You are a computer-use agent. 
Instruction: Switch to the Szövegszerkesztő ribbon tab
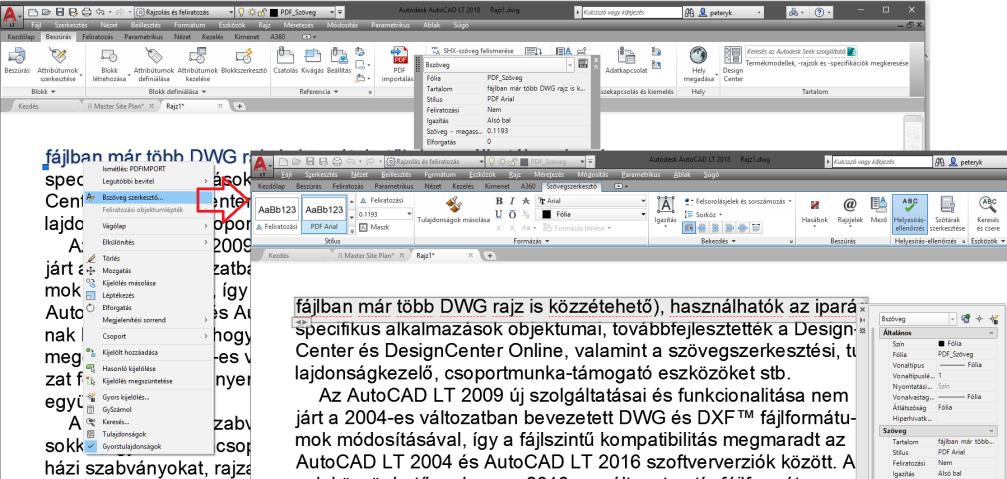pyautogui.click(x=572, y=186)
